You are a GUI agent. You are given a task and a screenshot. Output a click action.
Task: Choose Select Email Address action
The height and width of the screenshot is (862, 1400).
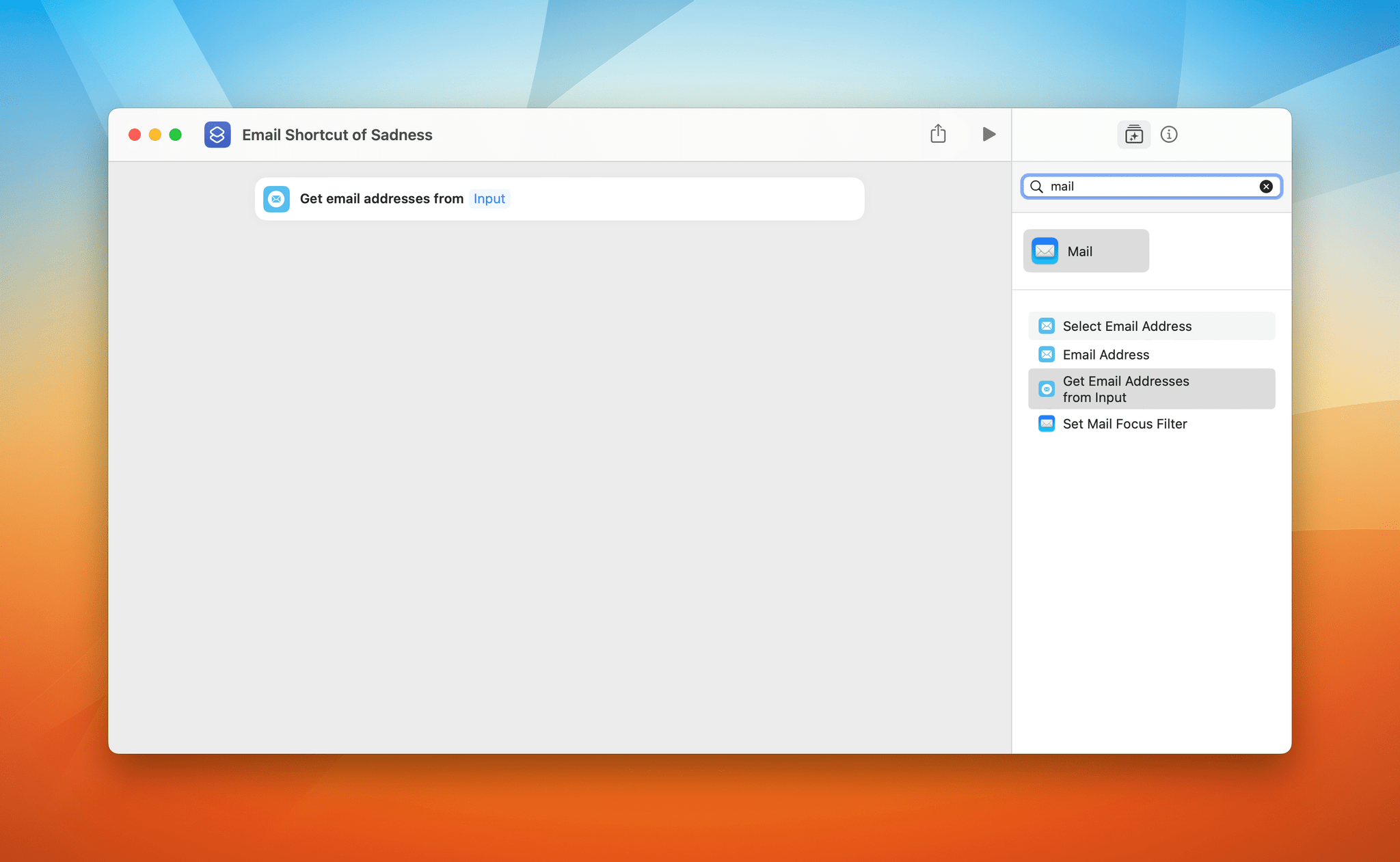(x=1151, y=326)
